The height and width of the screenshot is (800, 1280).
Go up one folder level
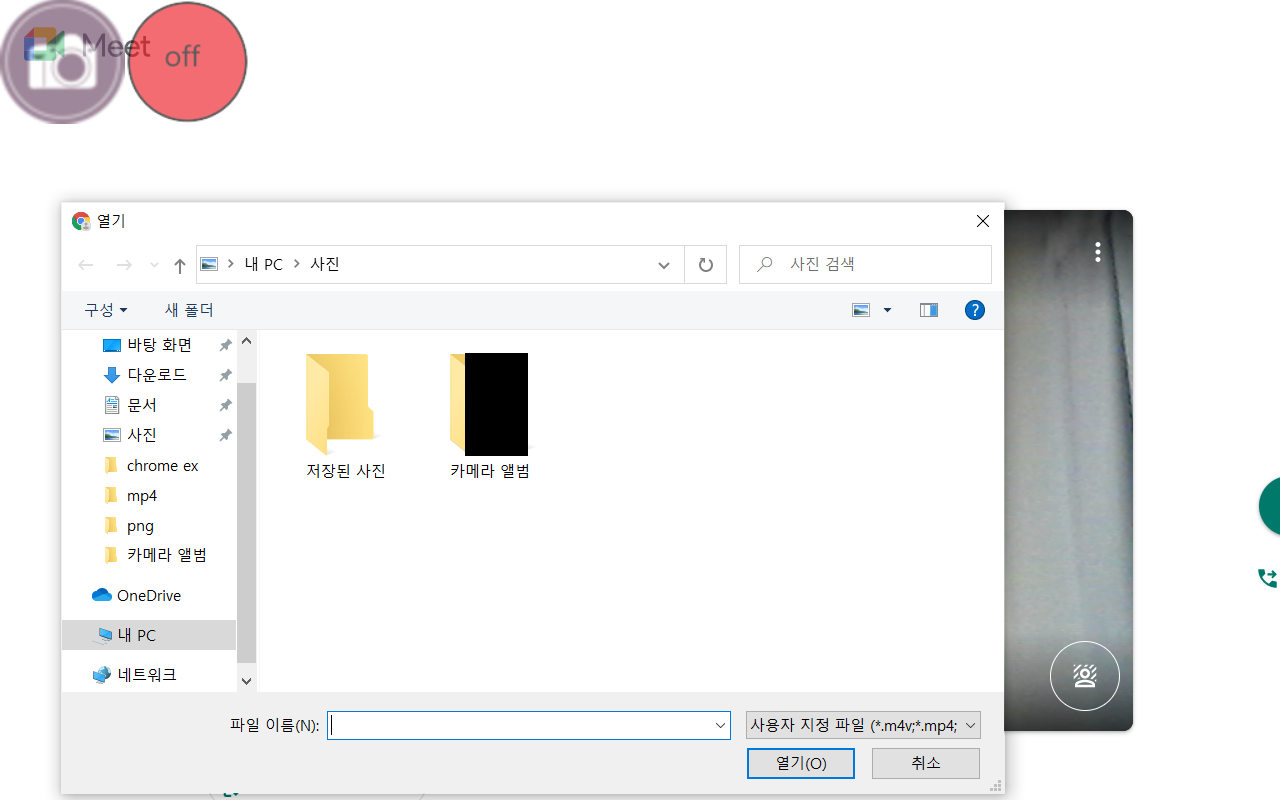[180, 265]
